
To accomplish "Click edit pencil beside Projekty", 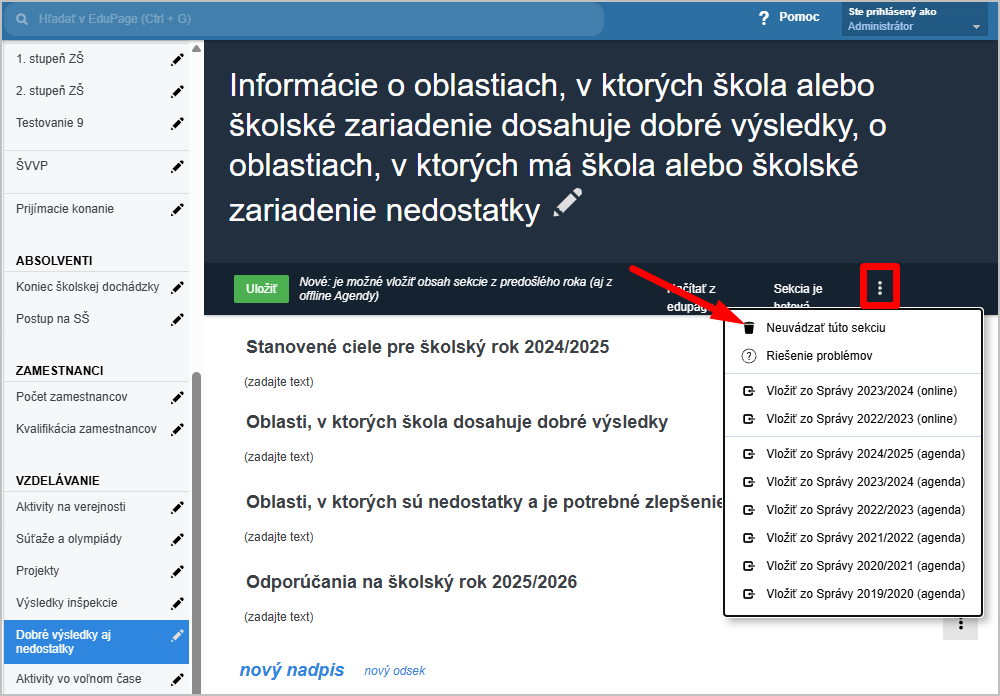I will click(177, 572).
